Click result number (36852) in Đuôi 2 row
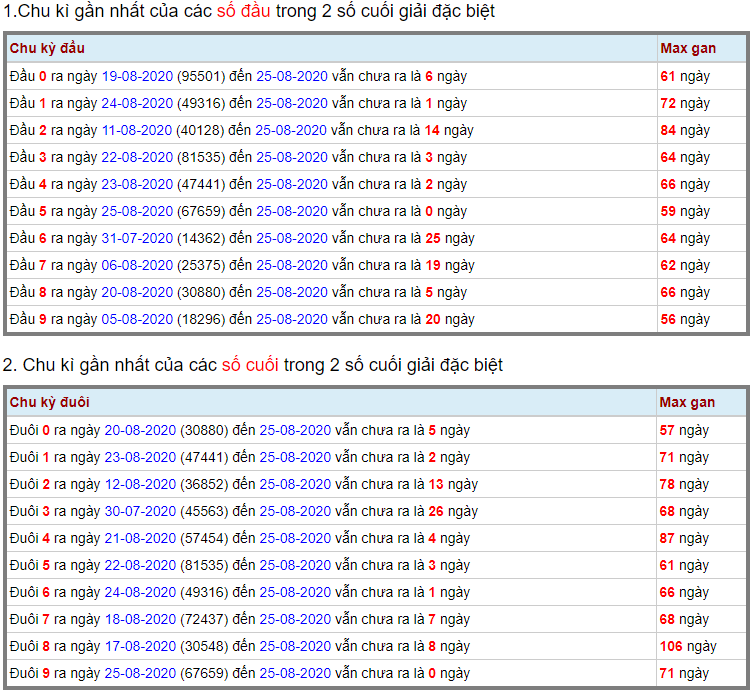The height and width of the screenshot is (695, 753). pyautogui.click(x=204, y=484)
